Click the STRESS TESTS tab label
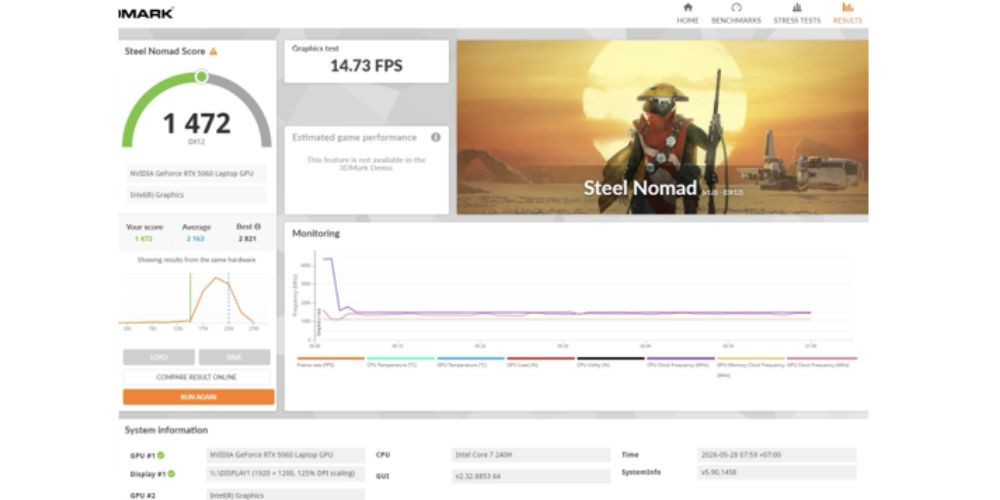Image resolution: width=1000 pixels, height=500 pixels. (797, 20)
